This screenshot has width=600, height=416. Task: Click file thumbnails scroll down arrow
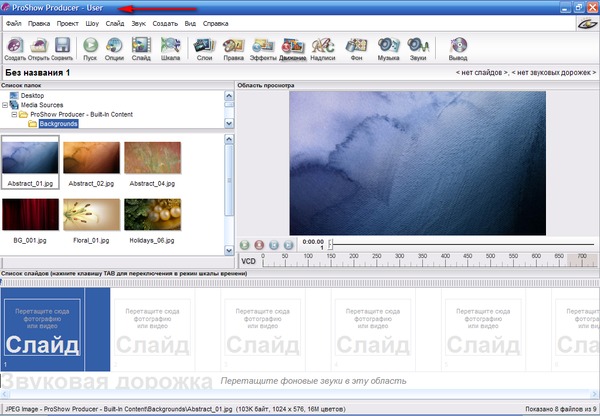pos(229,251)
